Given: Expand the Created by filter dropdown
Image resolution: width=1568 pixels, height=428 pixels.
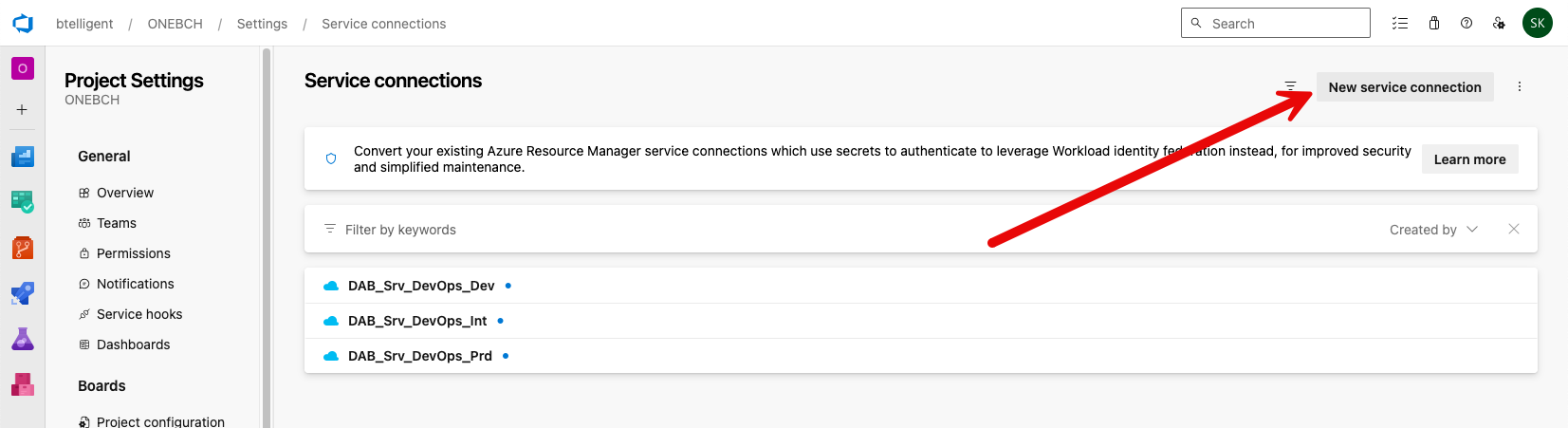Looking at the screenshot, I should tap(1433, 230).
